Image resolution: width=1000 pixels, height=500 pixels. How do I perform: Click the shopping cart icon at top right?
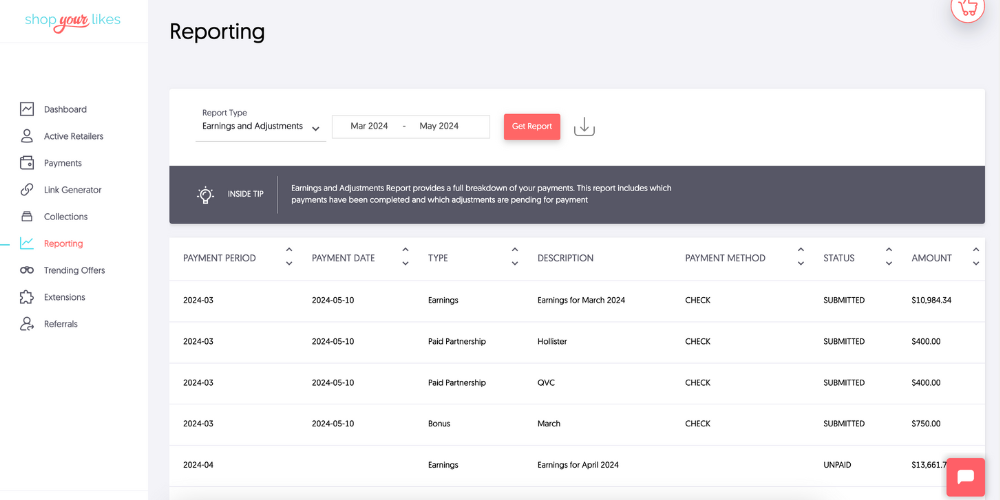[968, 8]
